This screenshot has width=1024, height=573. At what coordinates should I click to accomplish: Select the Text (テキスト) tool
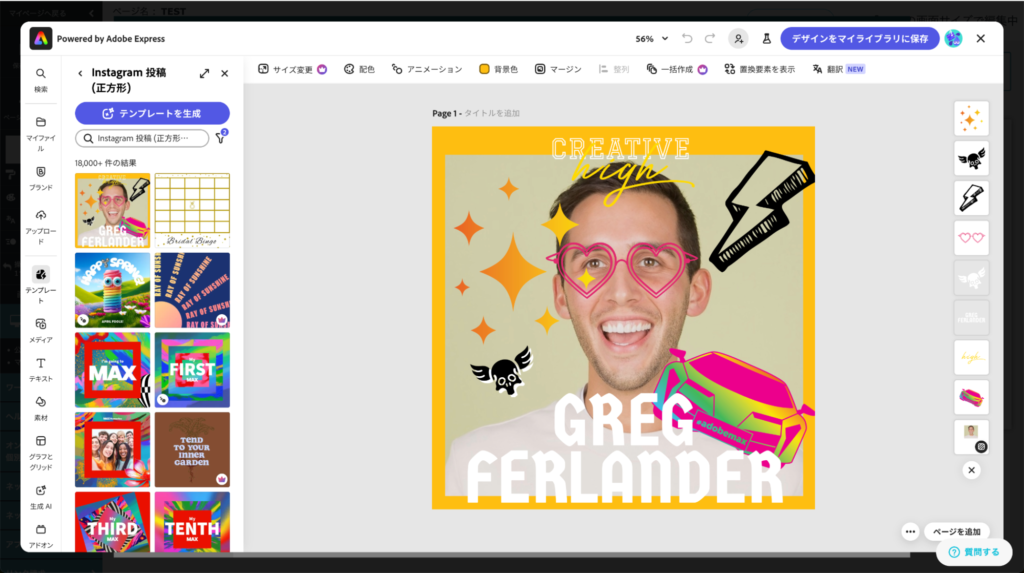click(40, 369)
